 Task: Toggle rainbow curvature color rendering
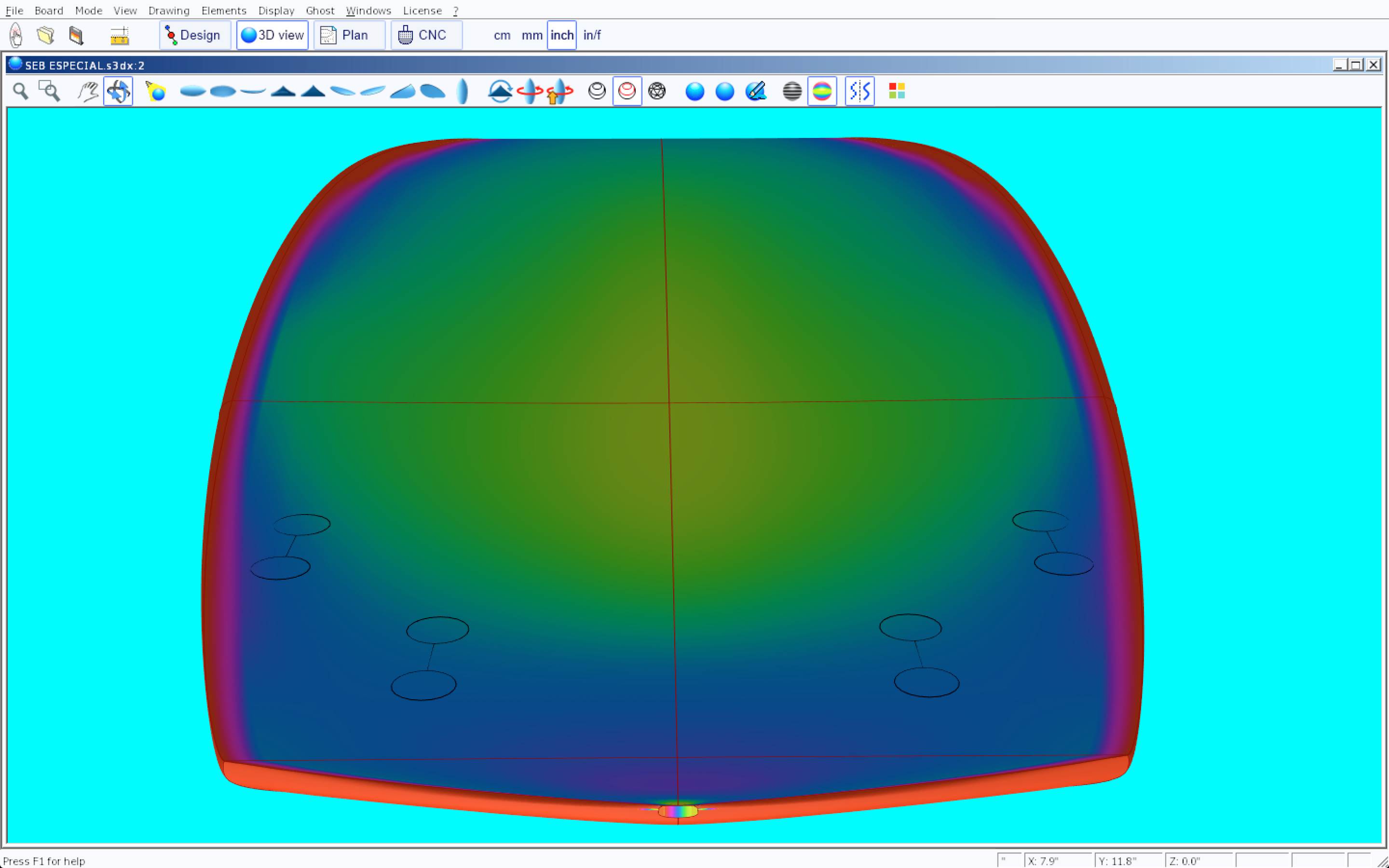click(822, 91)
